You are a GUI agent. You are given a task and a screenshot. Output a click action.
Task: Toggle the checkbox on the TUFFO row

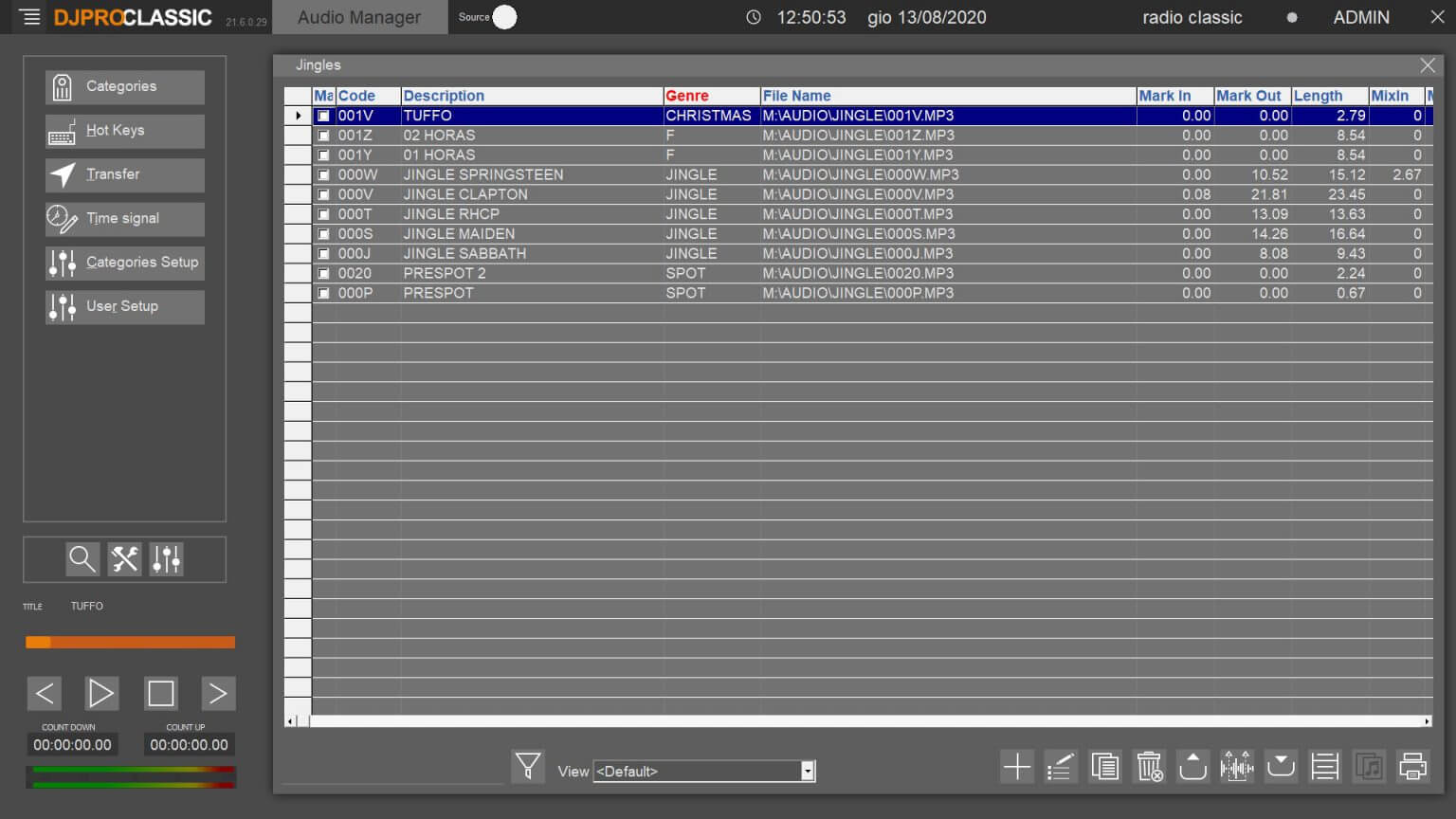[323, 115]
